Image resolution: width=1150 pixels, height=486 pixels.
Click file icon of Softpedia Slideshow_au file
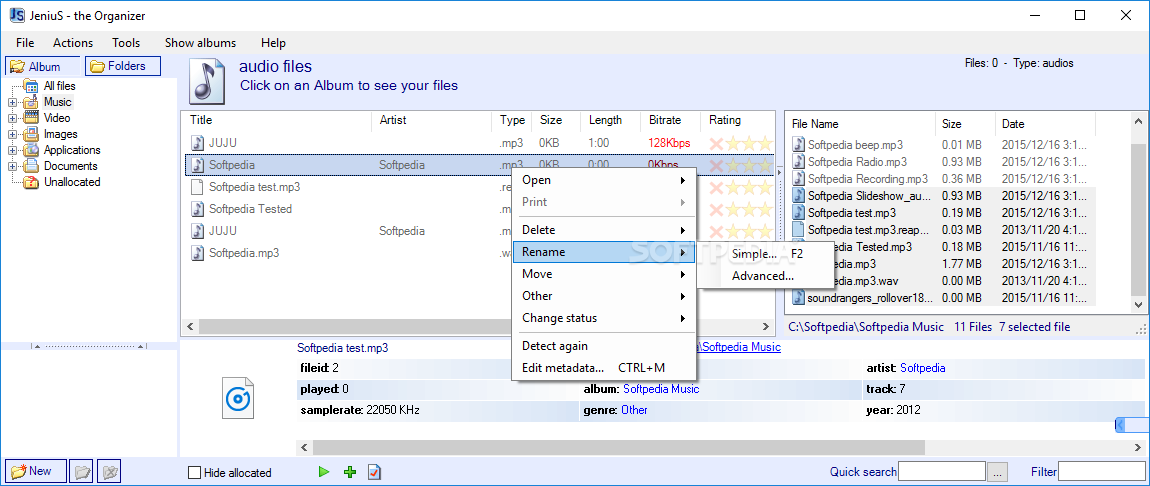[799, 196]
